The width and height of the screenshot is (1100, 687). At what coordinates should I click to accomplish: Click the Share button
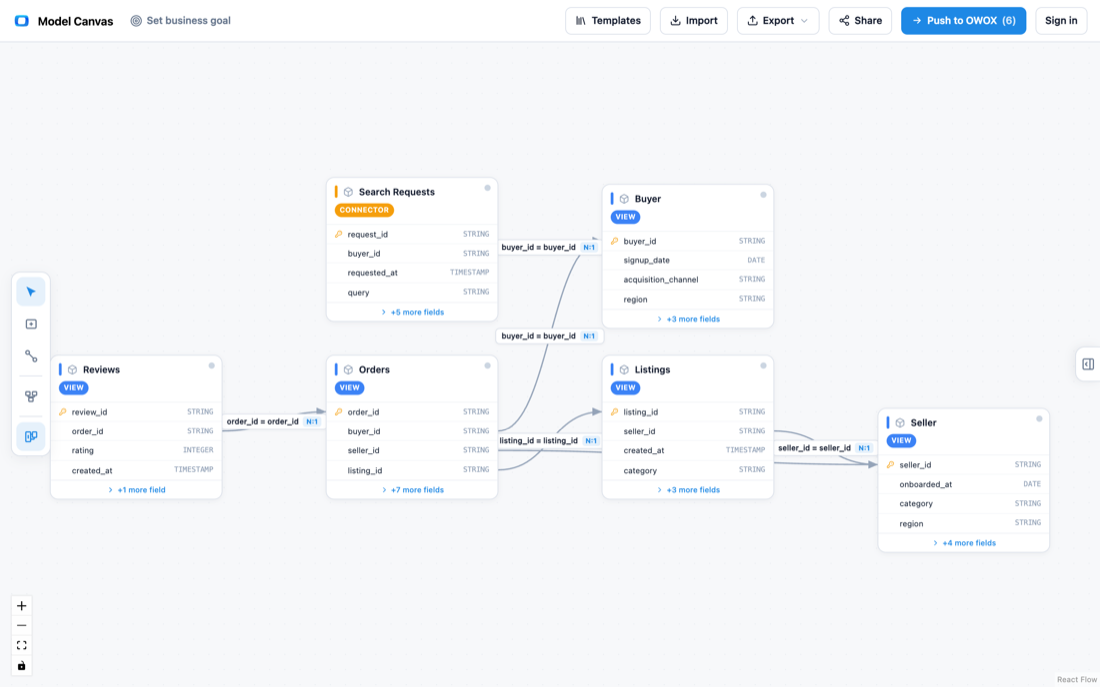(860, 21)
